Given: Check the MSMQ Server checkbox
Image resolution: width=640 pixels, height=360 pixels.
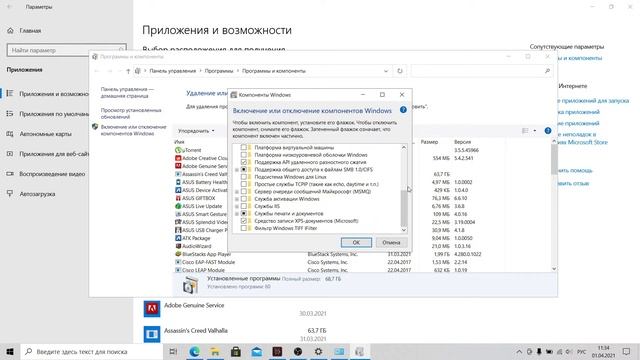Looking at the screenshot, I should [x=244, y=191].
